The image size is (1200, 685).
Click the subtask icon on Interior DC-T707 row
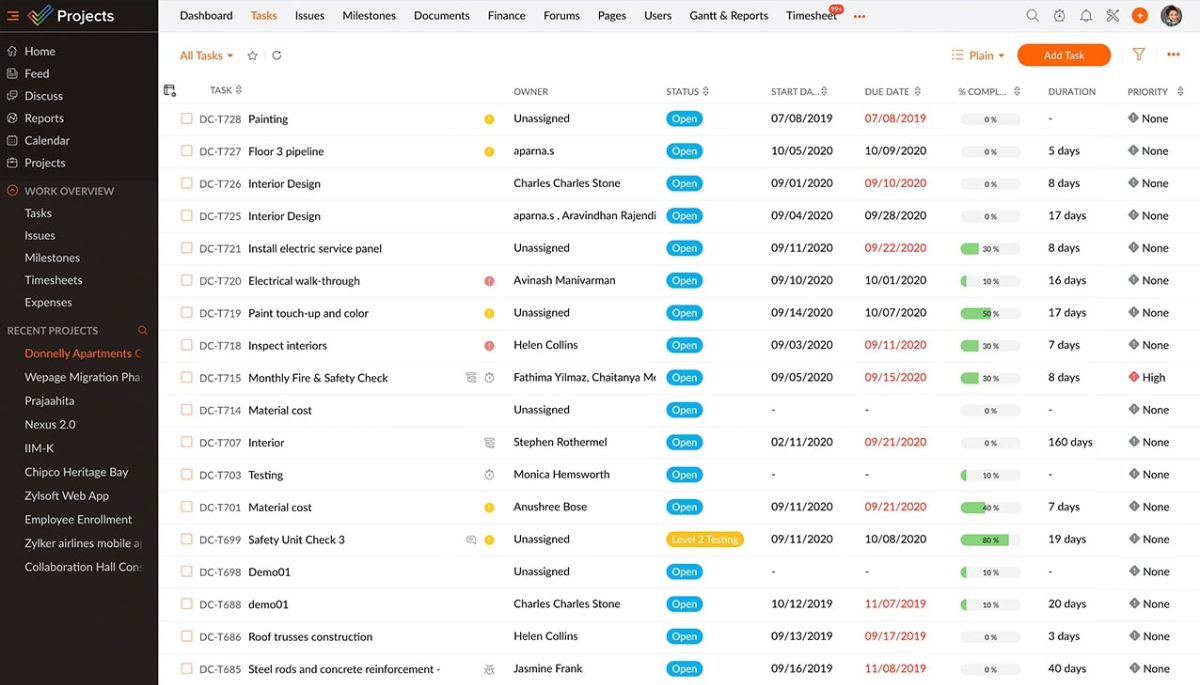(x=489, y=442)
